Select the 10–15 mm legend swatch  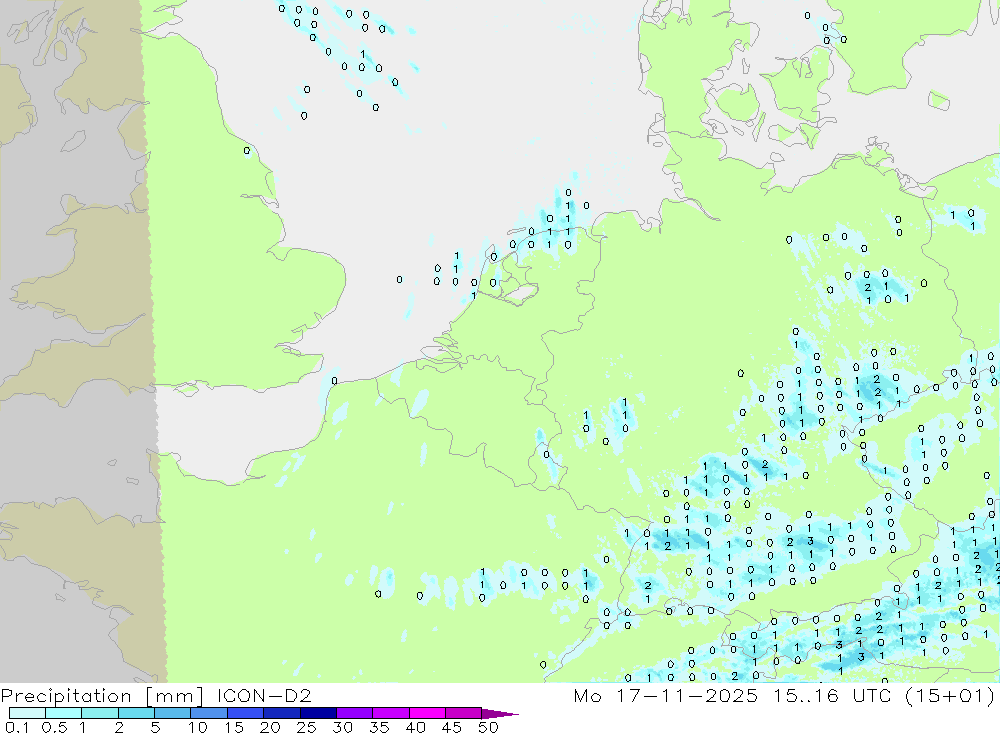click(x=209, y=713)
